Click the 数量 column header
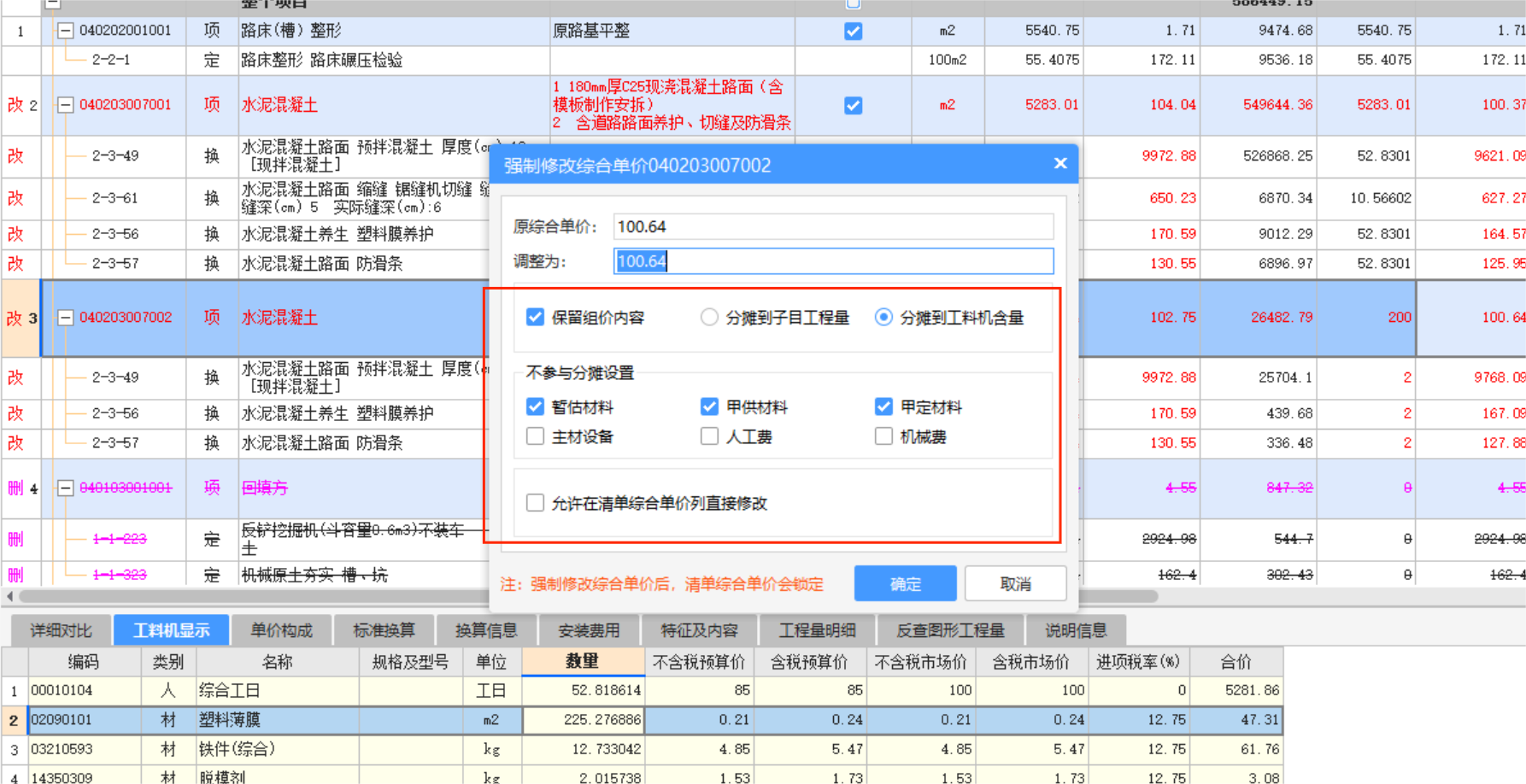 coord(583,661)
